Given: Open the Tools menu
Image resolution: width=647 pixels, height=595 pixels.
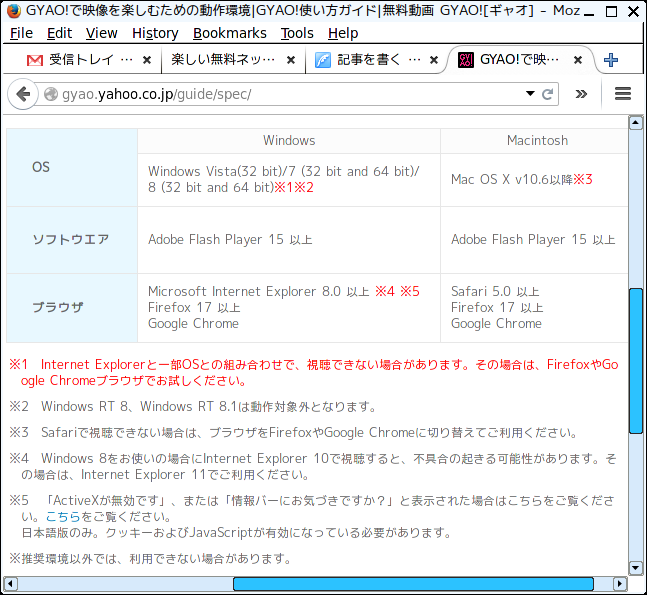Looking at the screenshot, I should coord(297,33).
